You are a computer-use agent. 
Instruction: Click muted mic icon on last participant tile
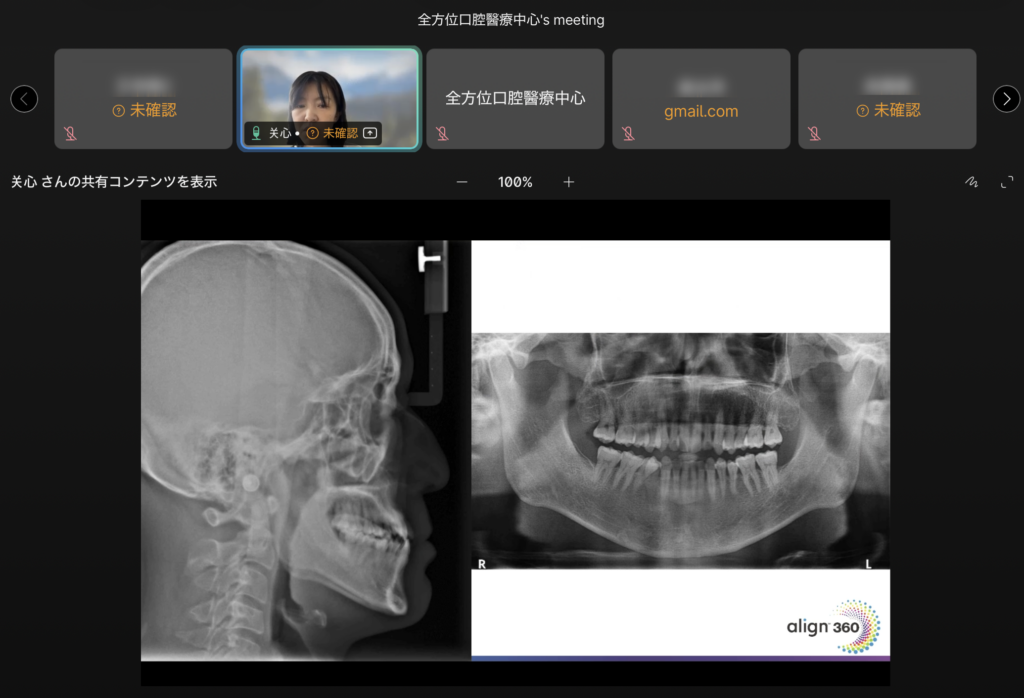[814, 133]
